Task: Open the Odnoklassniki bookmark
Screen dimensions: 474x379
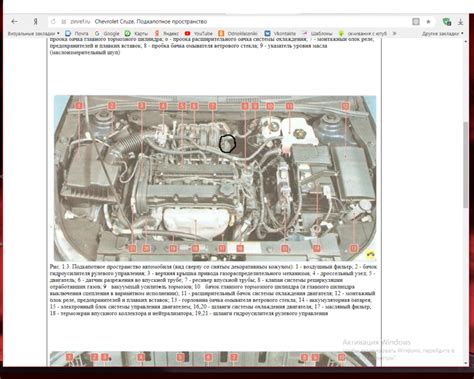Action: [x=238, y=34]
